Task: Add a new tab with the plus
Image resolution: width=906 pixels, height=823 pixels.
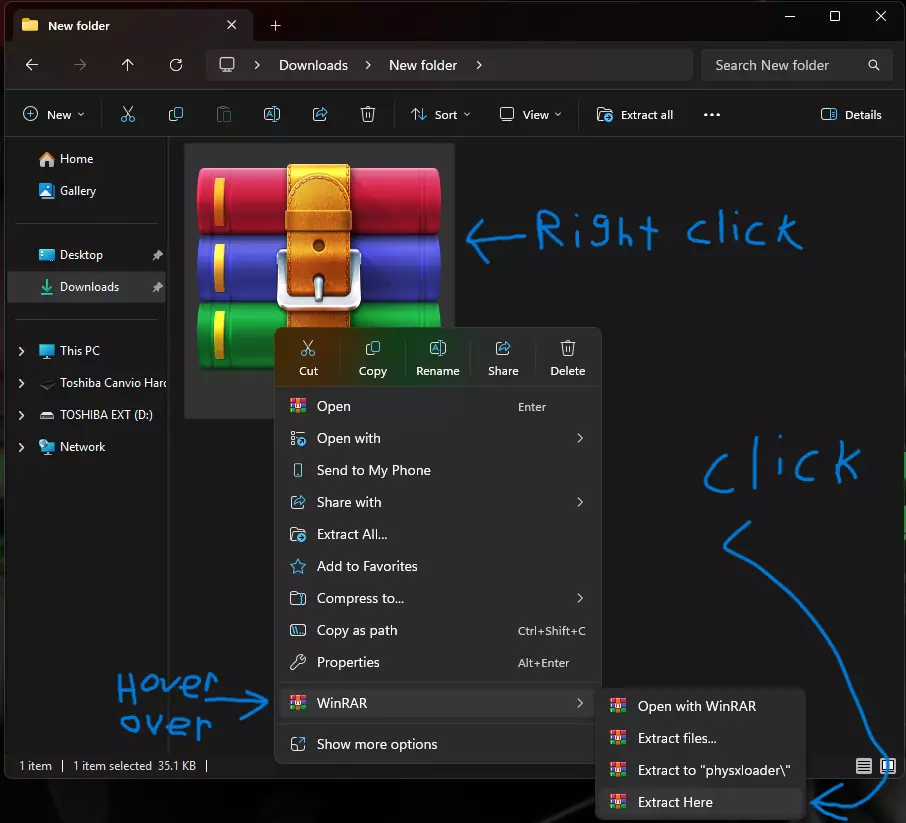Action: click(x=276, y=25)
